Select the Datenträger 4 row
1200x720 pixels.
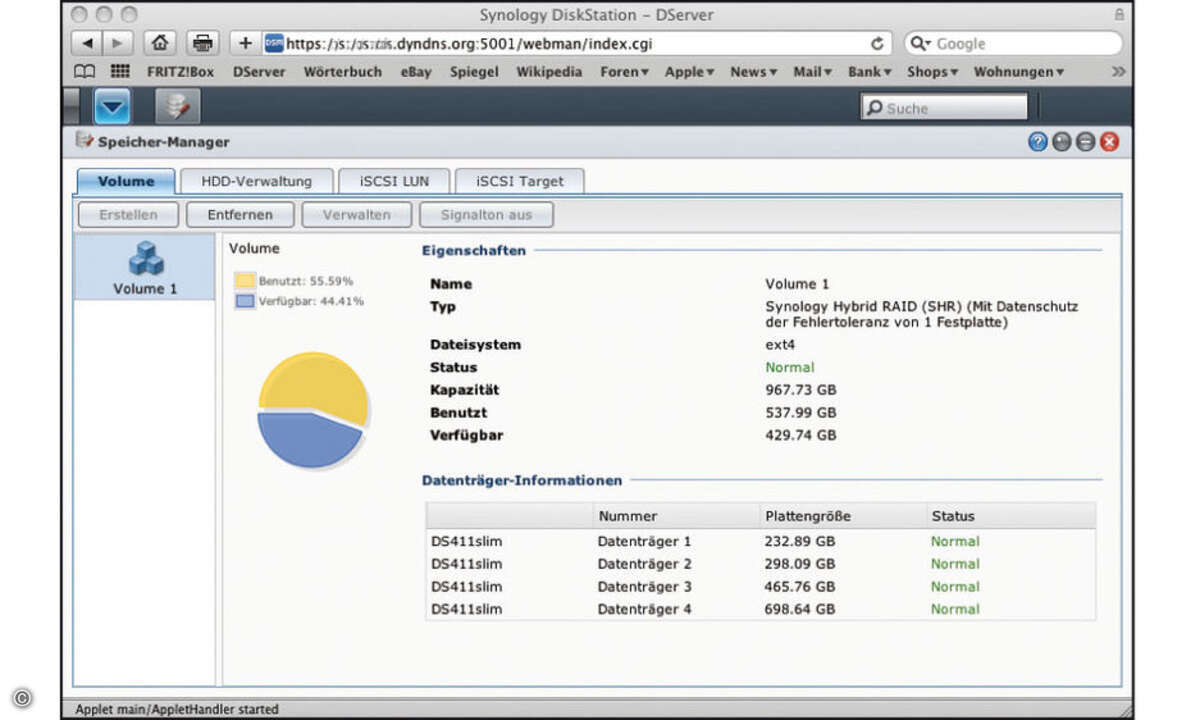coord(761,609)
